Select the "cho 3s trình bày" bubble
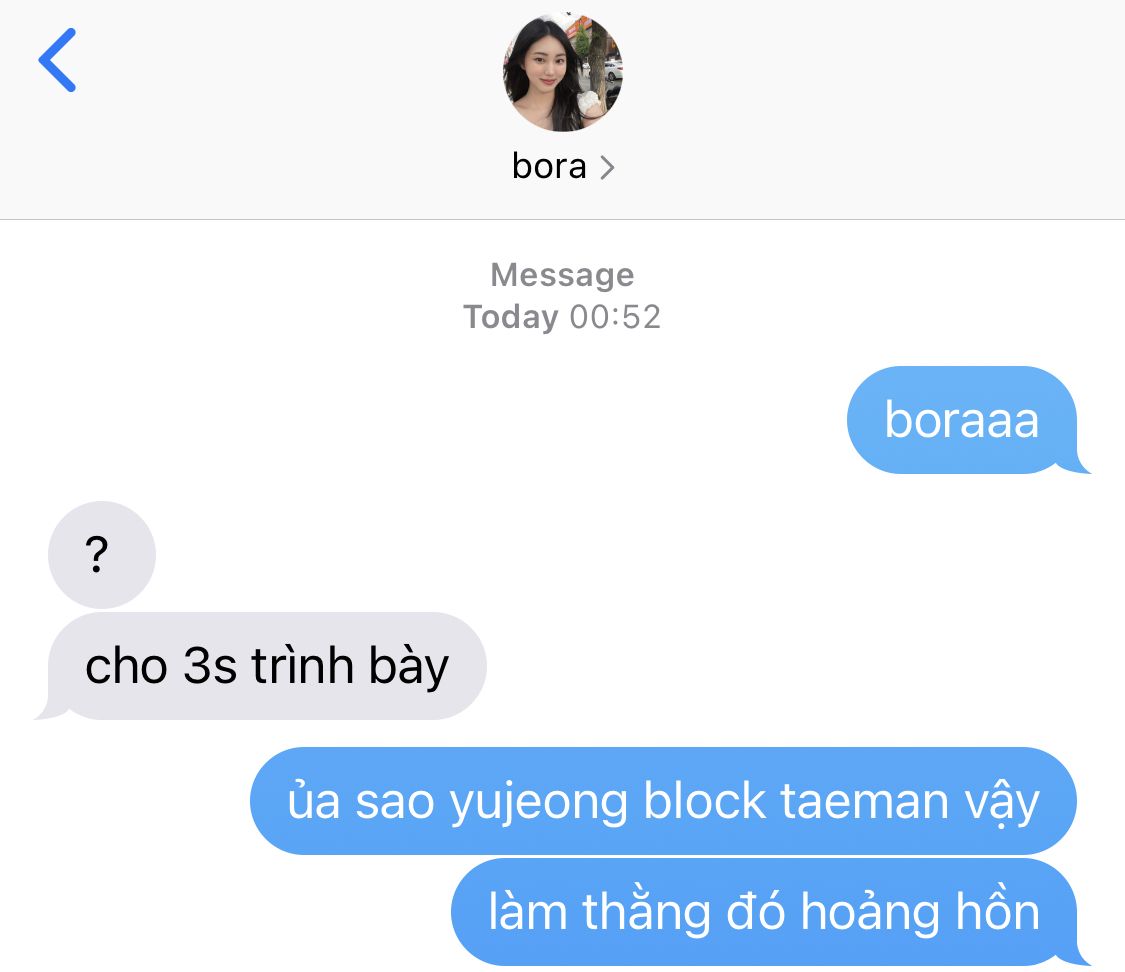Image resolution: width=1125 pixels, height=972 pixels. pyautogui.click(x=266, y=666)
